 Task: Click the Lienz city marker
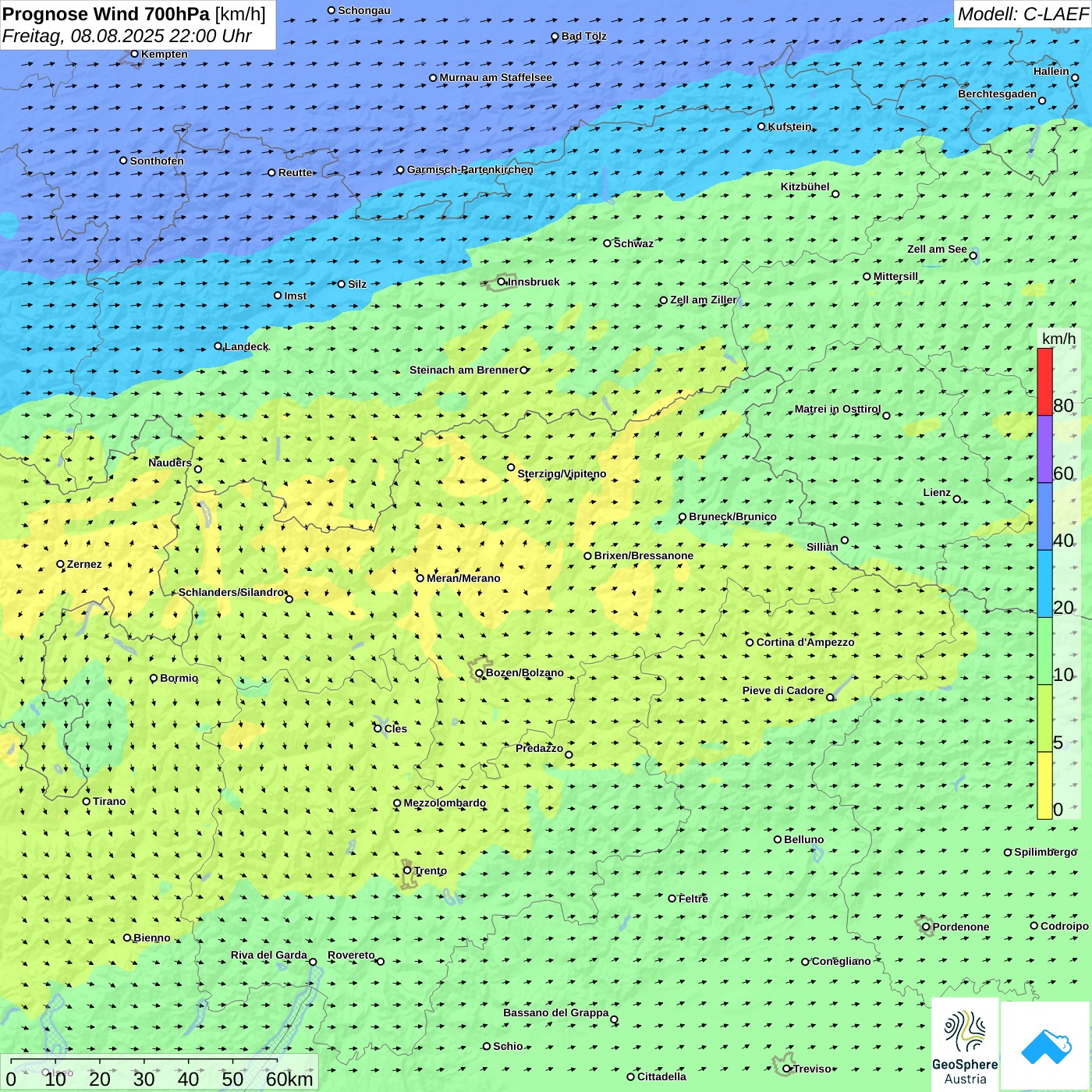957,499
